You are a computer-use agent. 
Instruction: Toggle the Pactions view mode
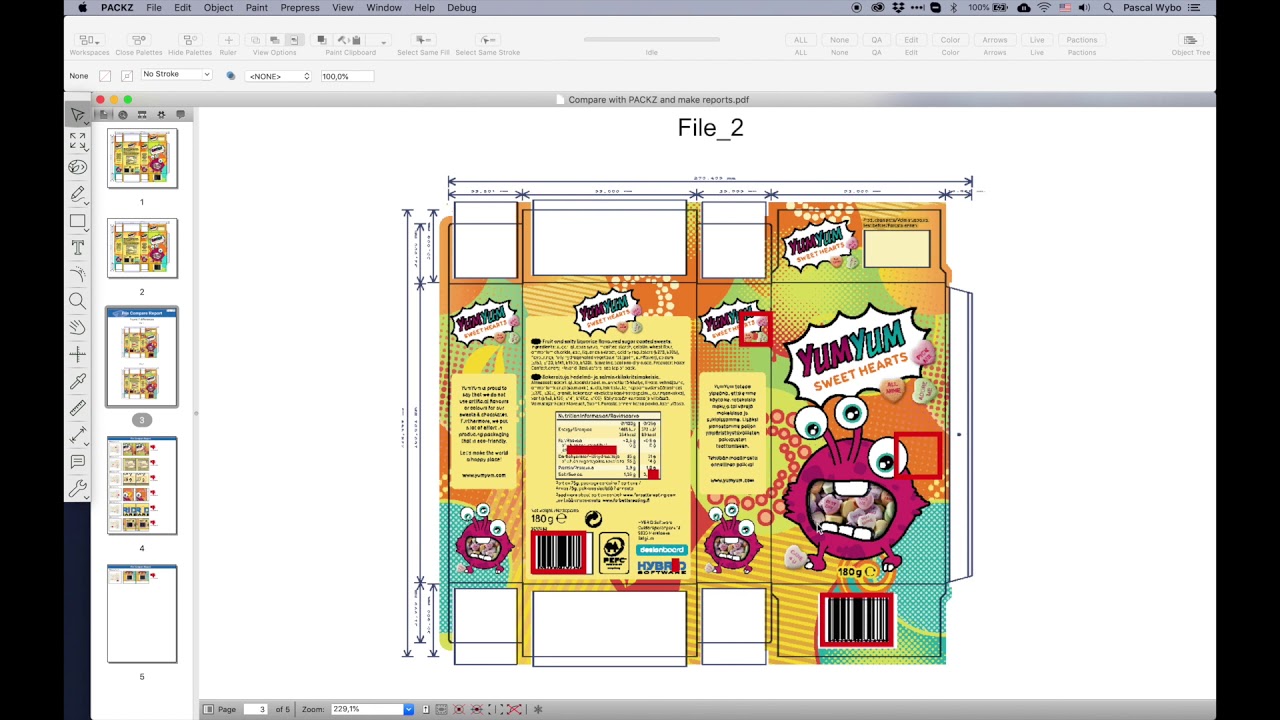coord(1082,40)
